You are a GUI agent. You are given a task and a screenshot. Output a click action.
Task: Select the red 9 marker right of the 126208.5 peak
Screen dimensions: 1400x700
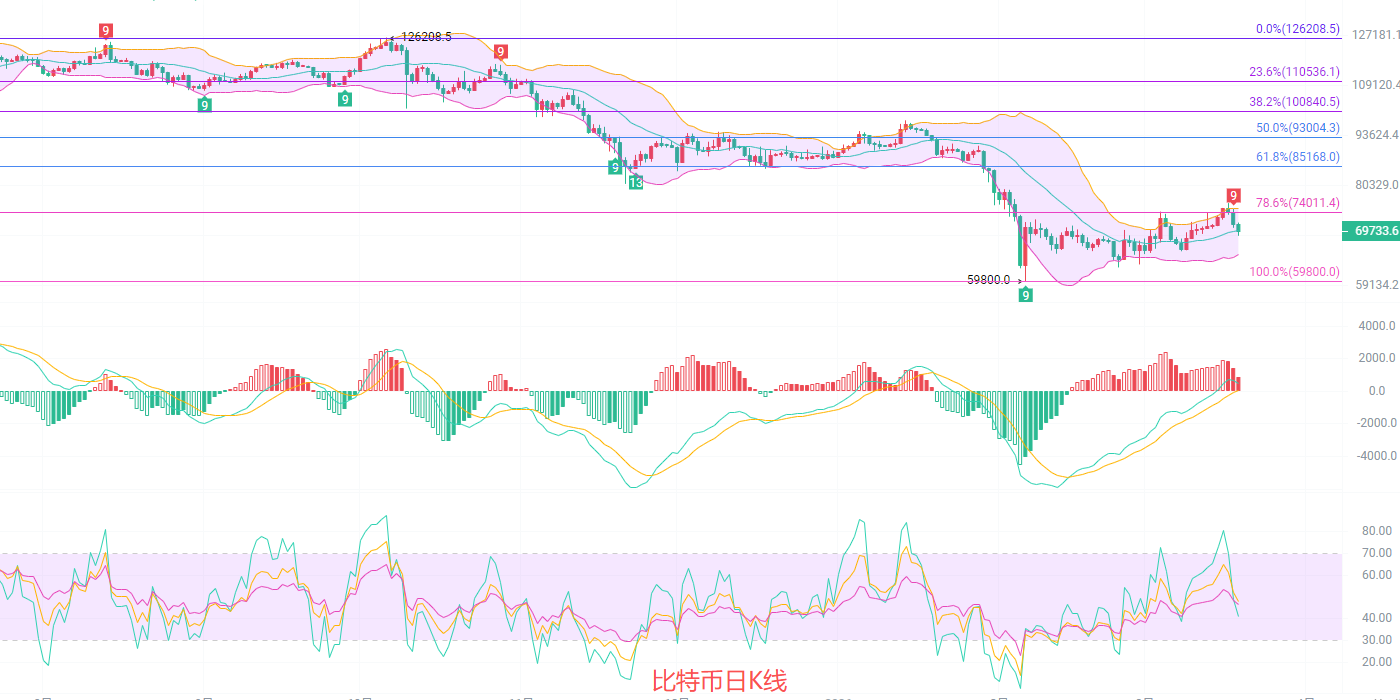pyautogui.click(x=500, y=52)
